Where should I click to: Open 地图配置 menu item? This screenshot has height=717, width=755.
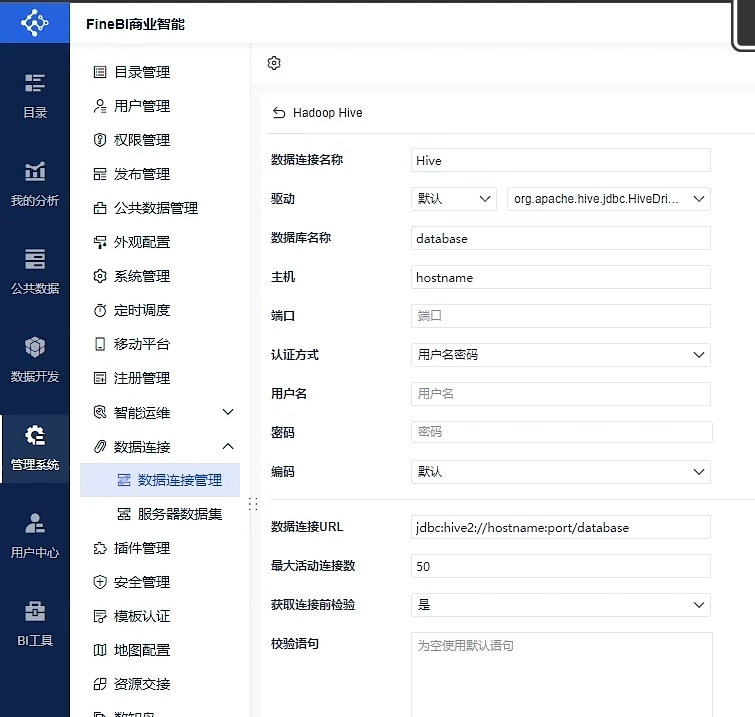[160, 651]
